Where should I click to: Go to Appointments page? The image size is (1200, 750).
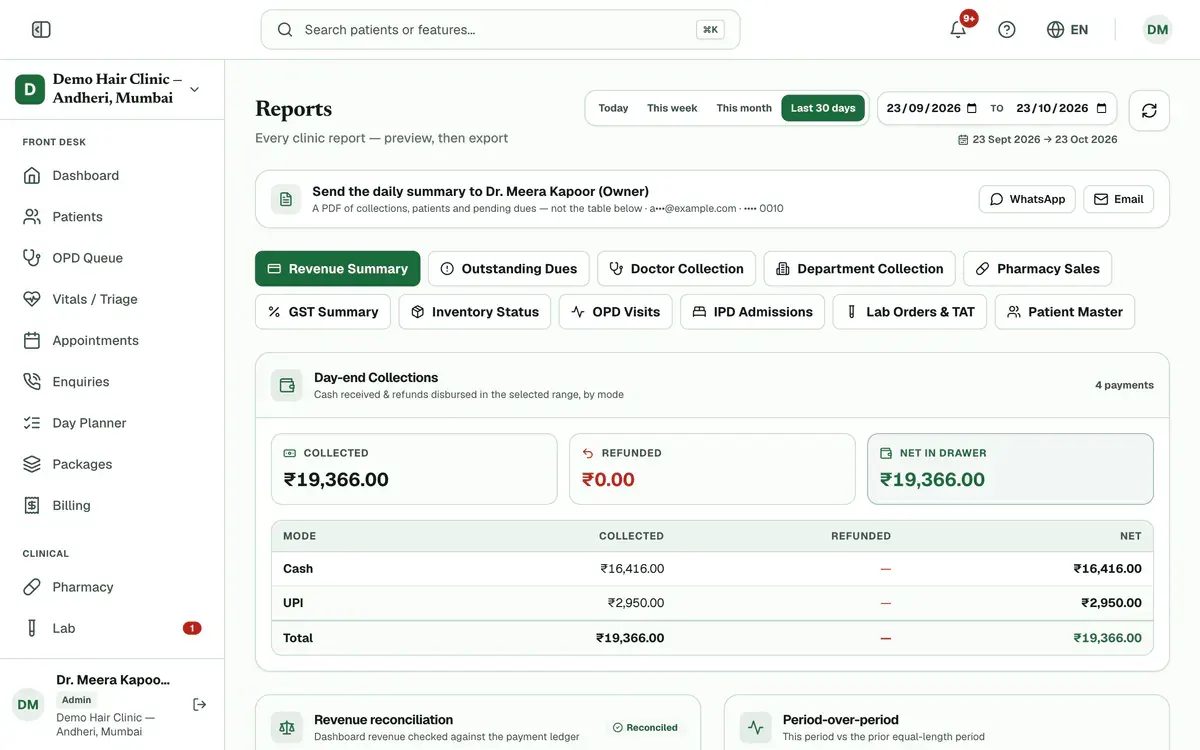pos(112,340)
